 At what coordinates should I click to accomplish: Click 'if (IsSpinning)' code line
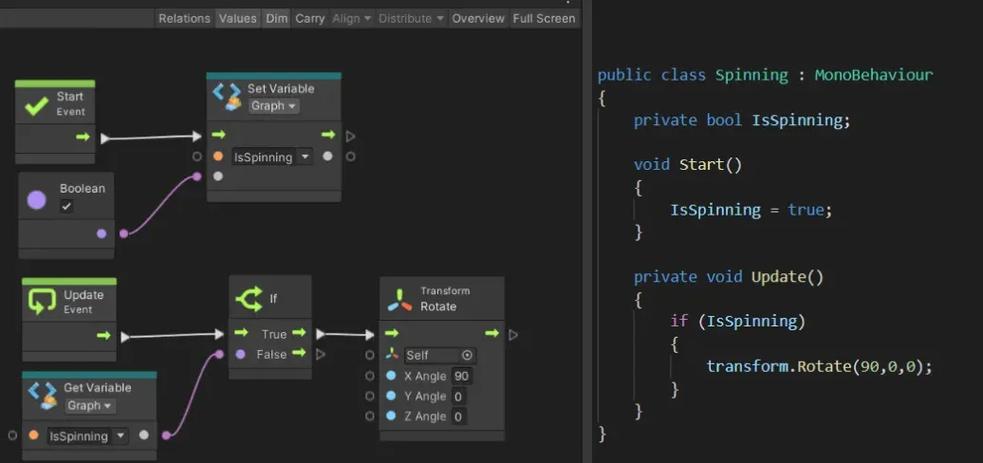[737, 321]
